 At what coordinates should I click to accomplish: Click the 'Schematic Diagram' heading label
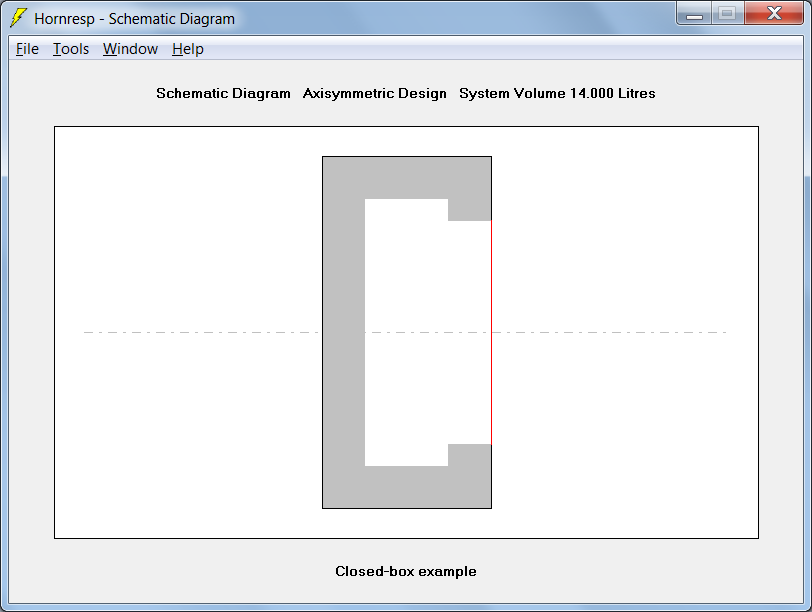tap(223, 93)
